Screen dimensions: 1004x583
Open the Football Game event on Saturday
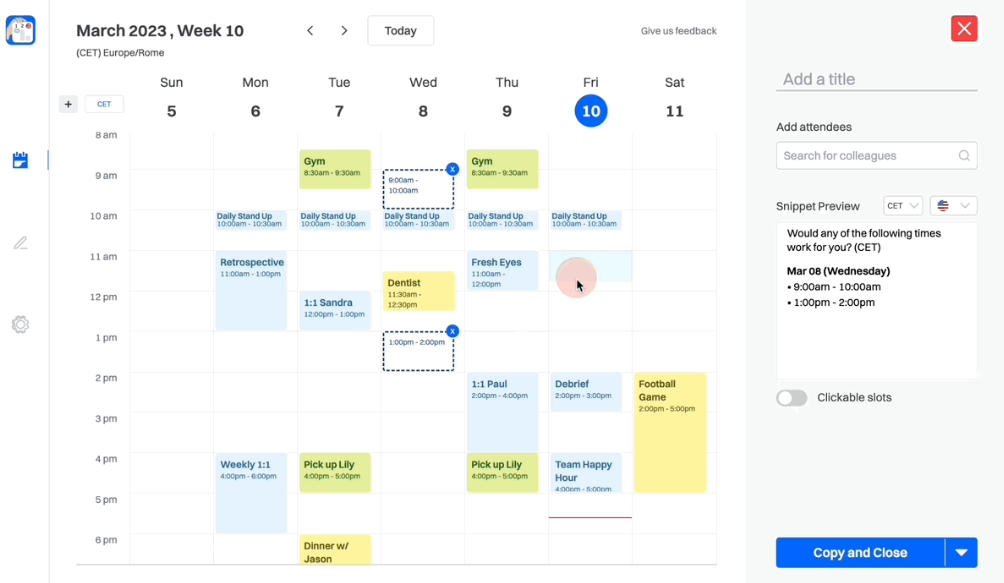pos(670,432)
